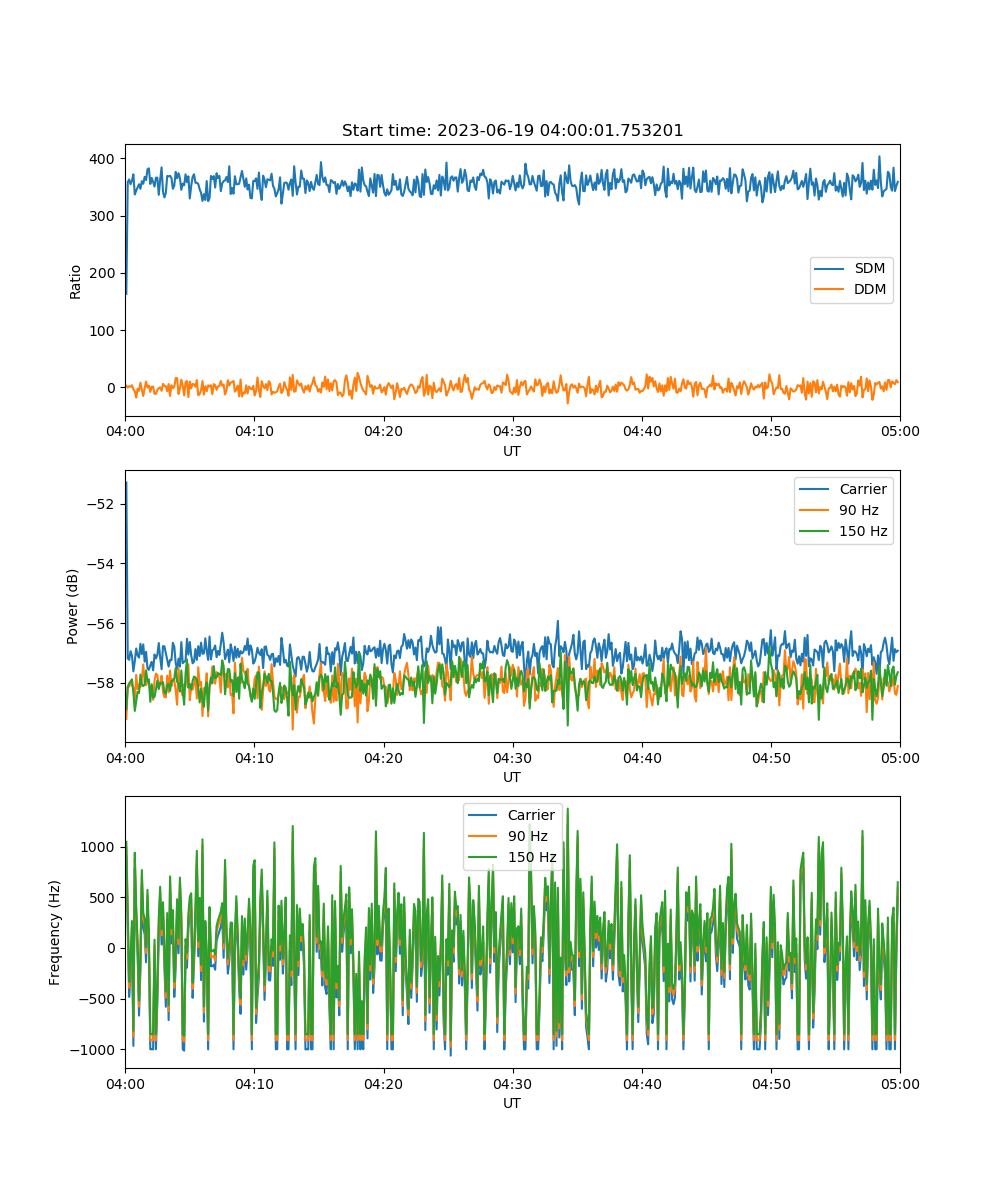1000x1200 pixels.
Task: Click the "Start time: 2023-06-19 04:00:01.753201" title
Action: coord(512,131)
